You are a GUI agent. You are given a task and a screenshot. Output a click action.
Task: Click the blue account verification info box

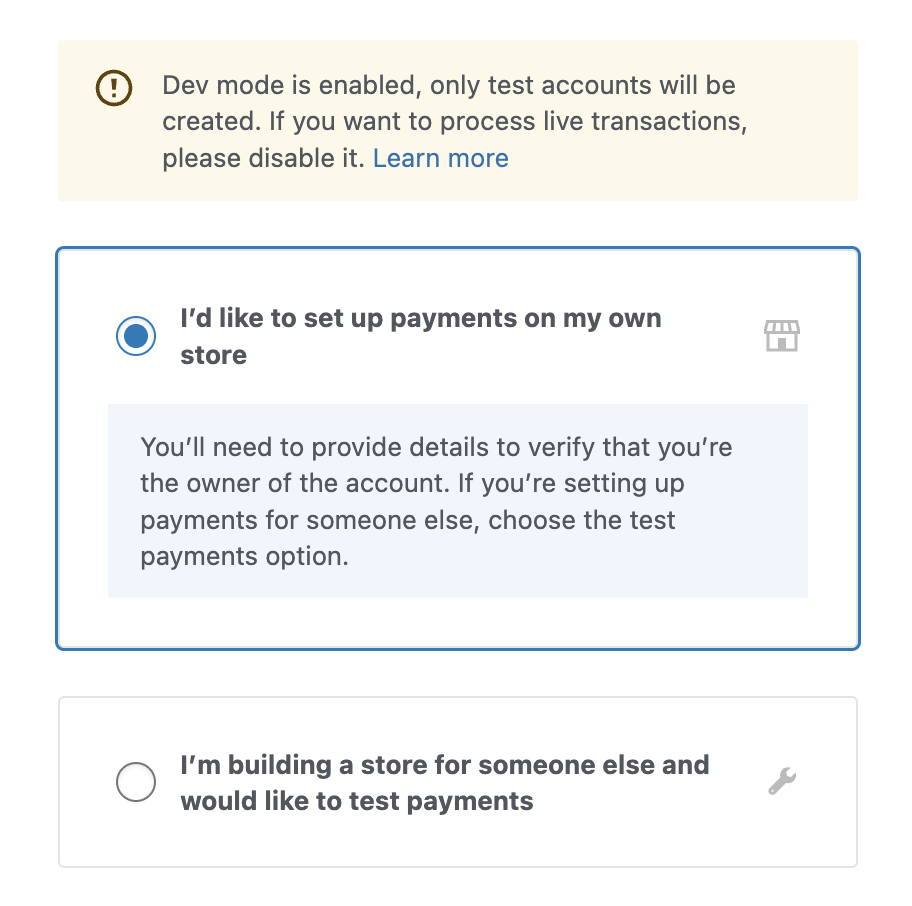457,500
